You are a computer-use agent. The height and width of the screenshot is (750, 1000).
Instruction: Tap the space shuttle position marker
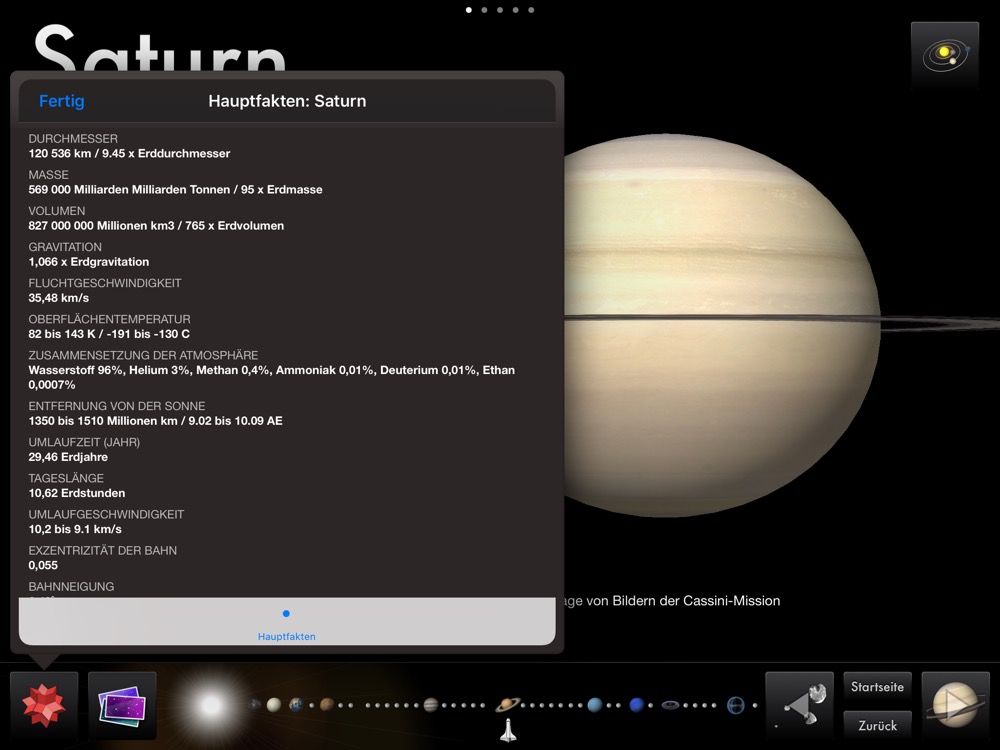[508, 730]
